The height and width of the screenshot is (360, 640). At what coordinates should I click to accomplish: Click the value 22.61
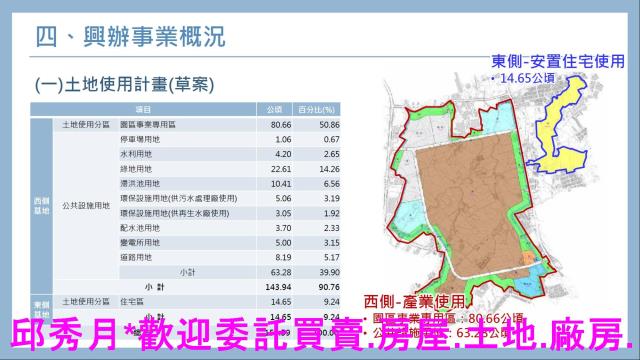pyautogui.click(x=281, y=169)
